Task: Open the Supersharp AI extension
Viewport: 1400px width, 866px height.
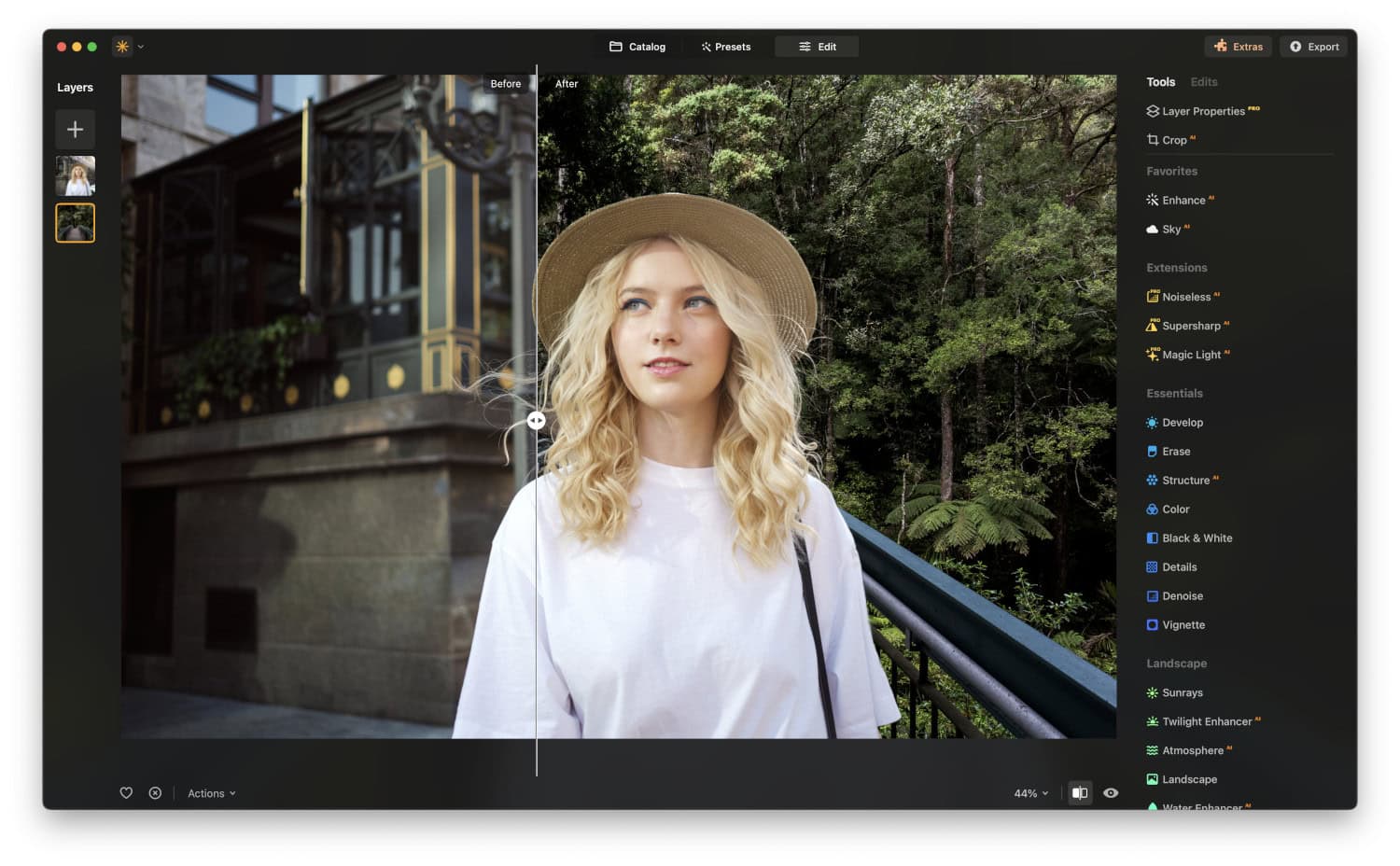Action: [1193, 326]
